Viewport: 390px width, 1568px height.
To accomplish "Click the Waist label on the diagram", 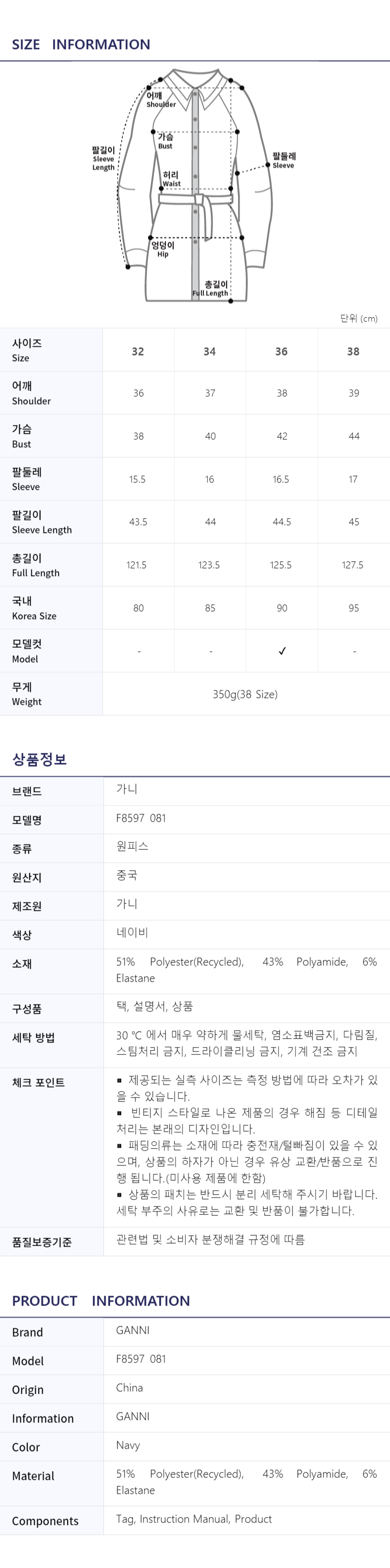I will click(x=171, y=179).
